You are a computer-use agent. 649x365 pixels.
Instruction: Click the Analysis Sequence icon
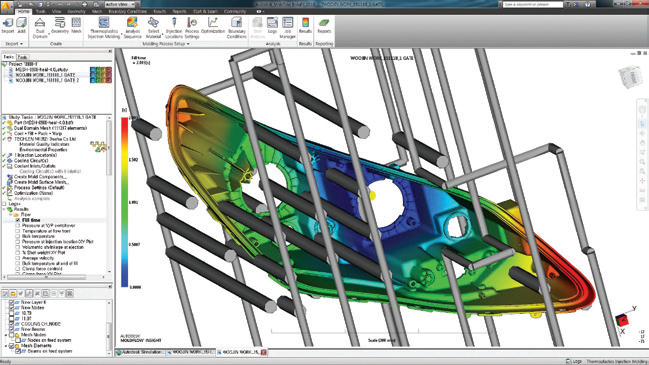[132, 28]
